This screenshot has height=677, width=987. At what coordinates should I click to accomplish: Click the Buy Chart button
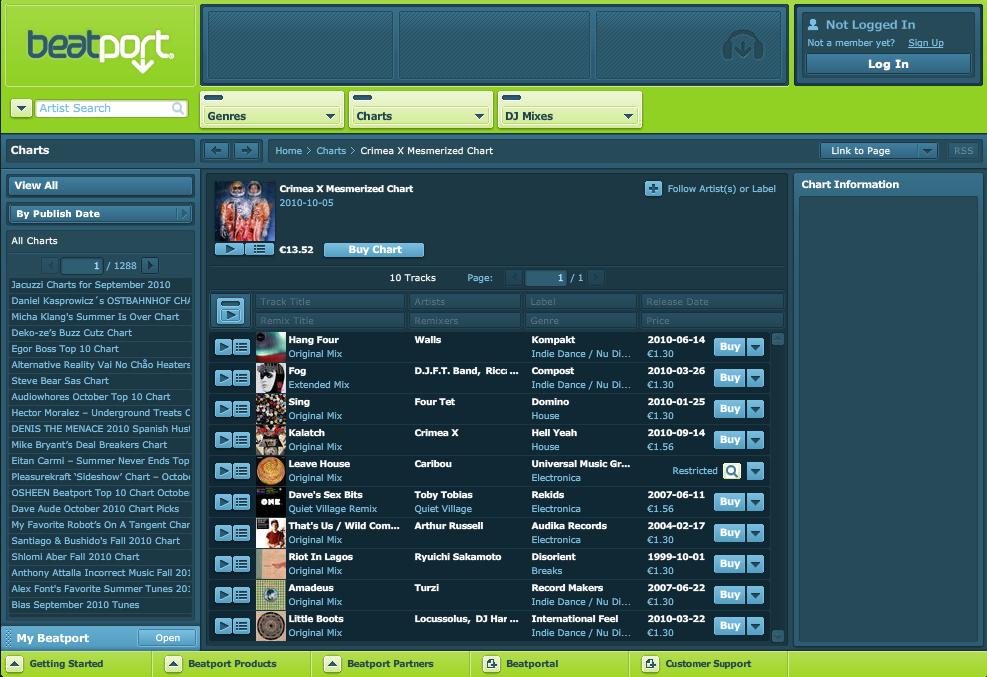[374, 249]
